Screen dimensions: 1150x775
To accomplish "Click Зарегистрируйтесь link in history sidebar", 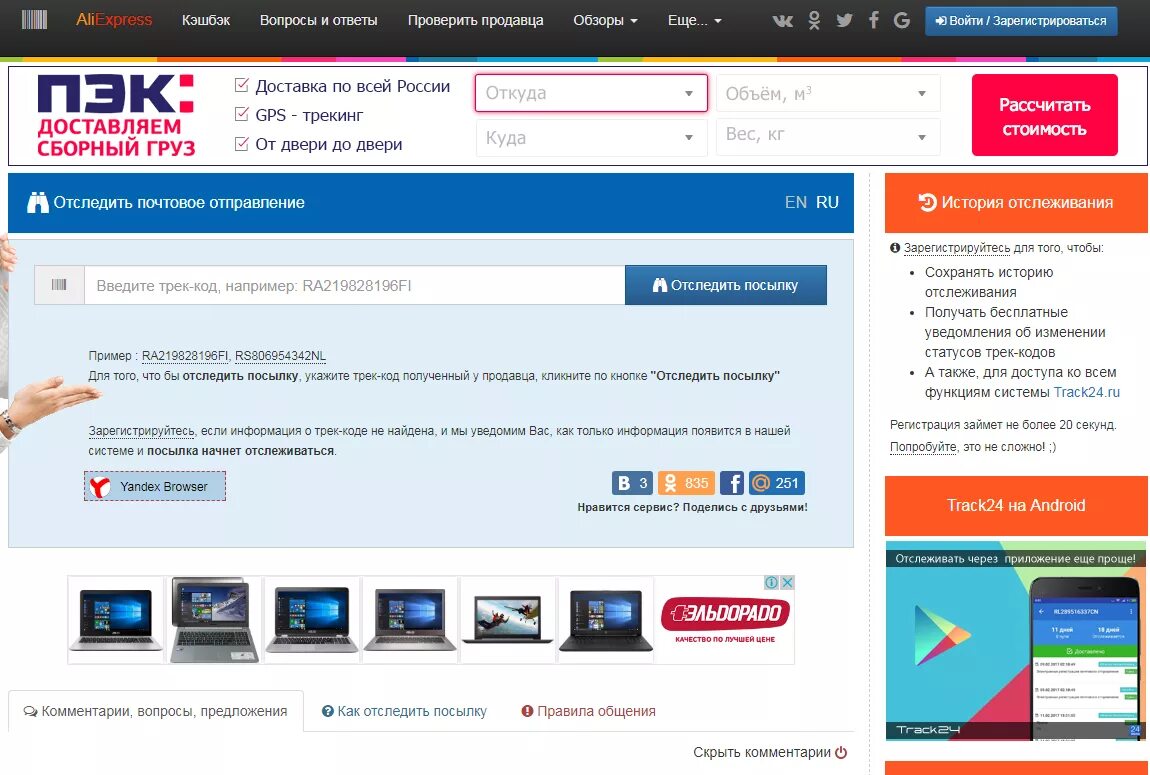I will [x=957, y=248].
